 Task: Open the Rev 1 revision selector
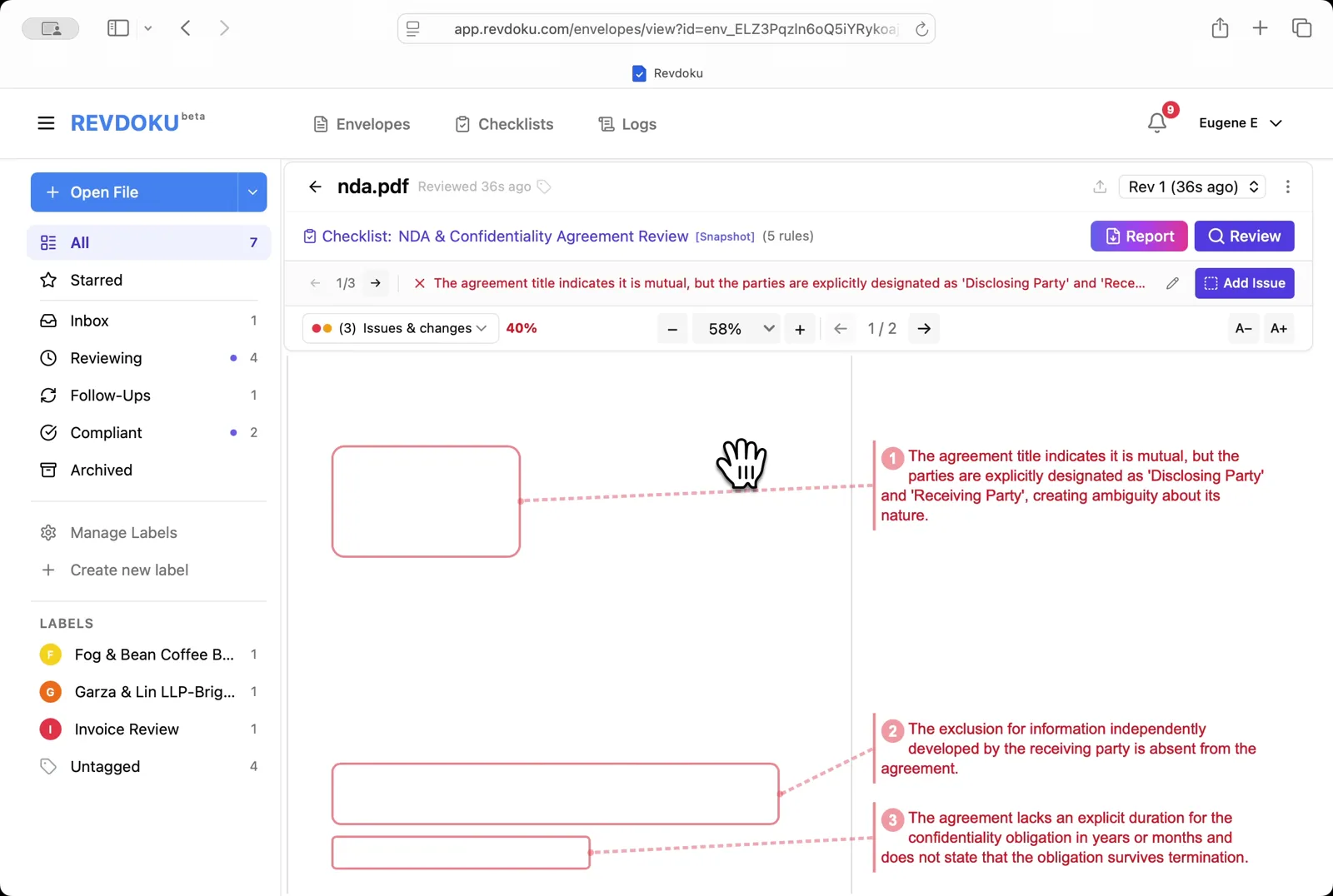coord(1191,187)
